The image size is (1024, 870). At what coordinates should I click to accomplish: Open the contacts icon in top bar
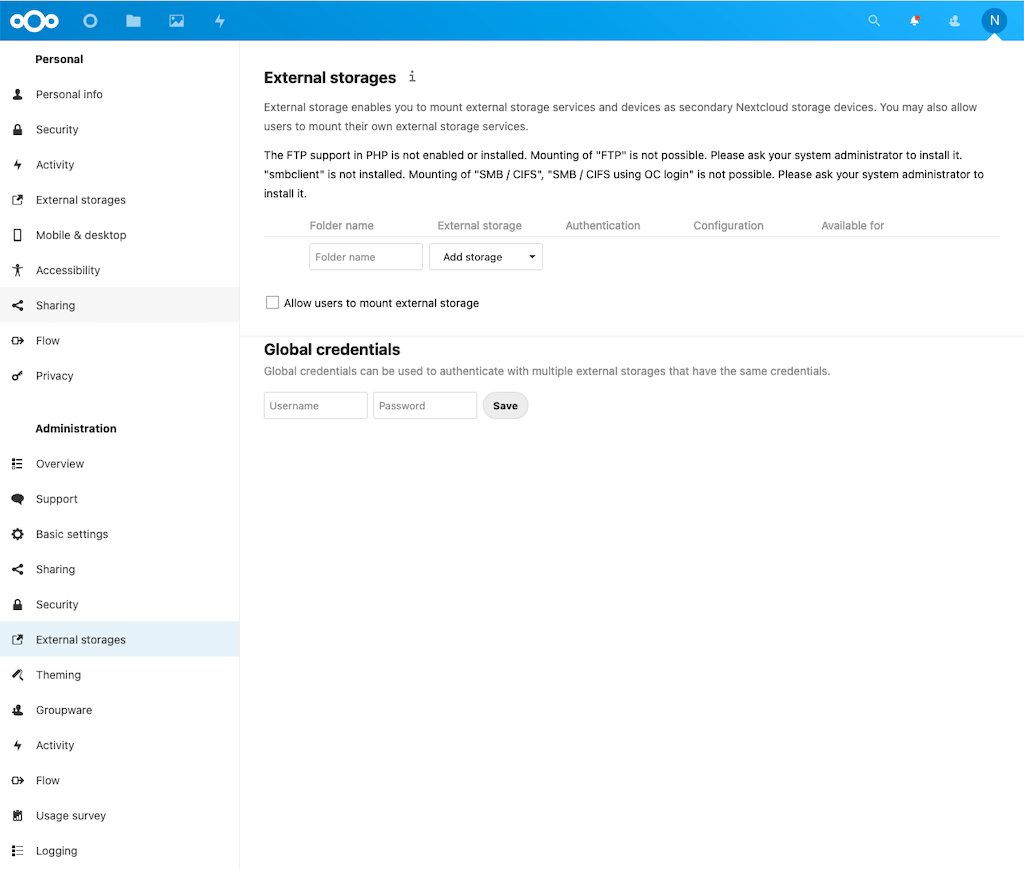pyautogui.click(x=953, y=20)
